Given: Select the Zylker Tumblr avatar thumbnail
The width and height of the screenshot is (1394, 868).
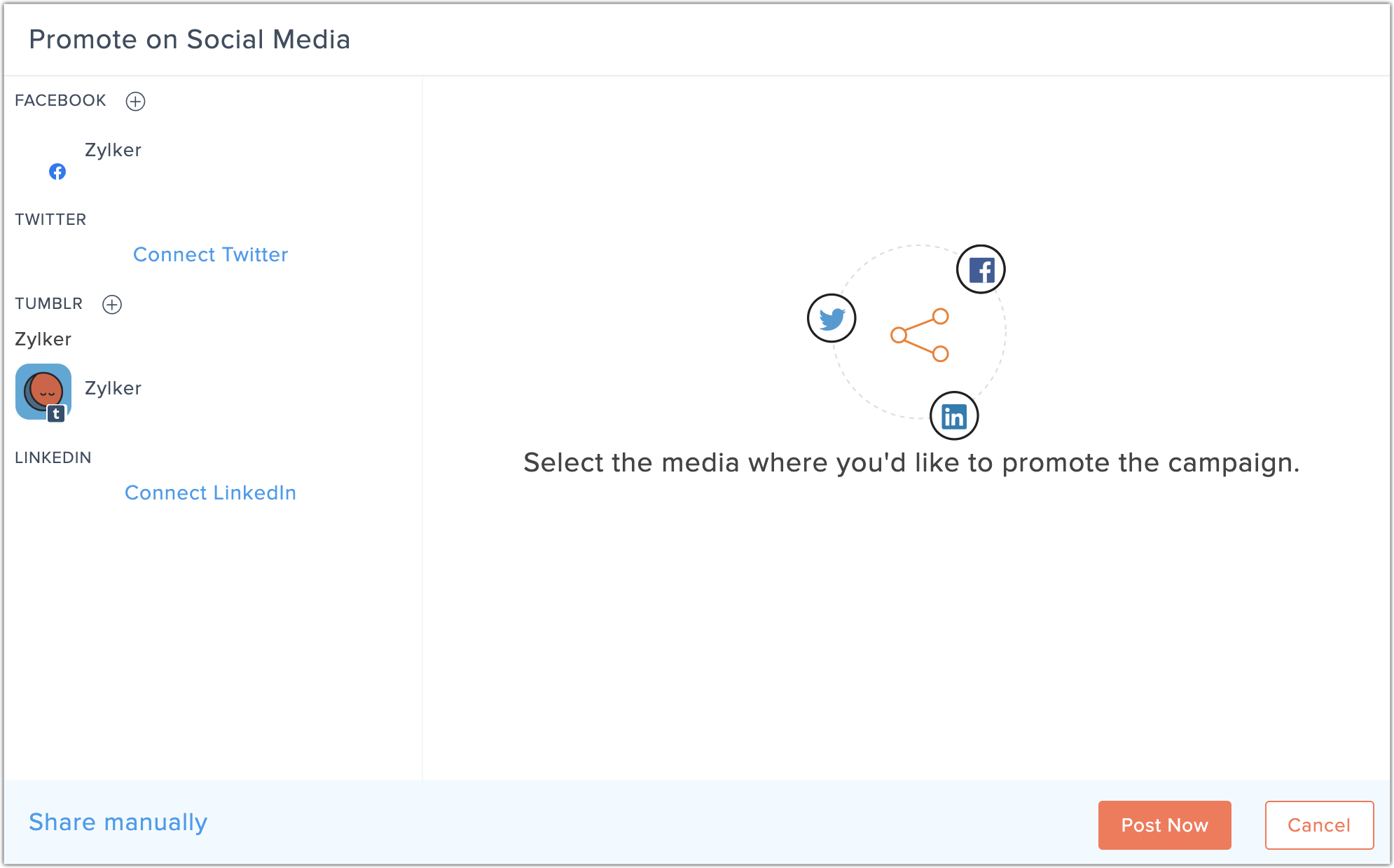Looking at the screenshot, I should tap(43, 392).
